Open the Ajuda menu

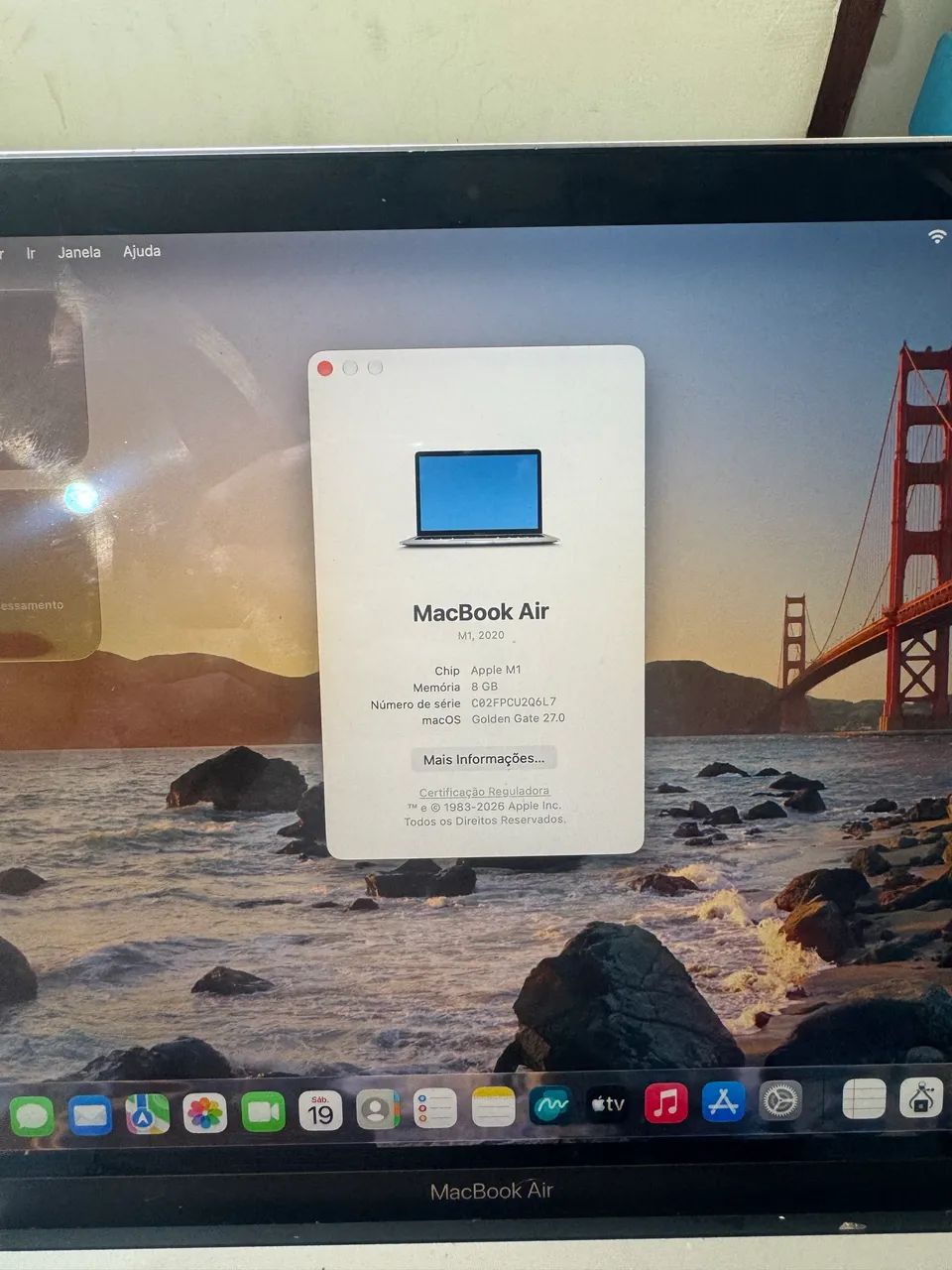point(142,251)
